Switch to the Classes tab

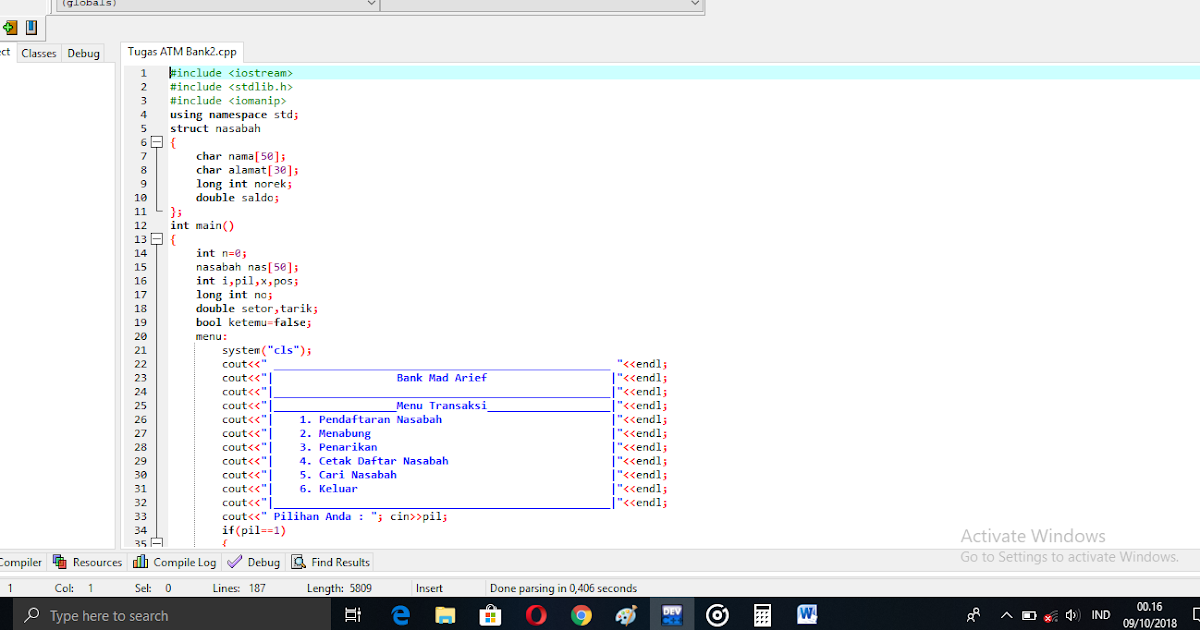(x=38, y=52)
